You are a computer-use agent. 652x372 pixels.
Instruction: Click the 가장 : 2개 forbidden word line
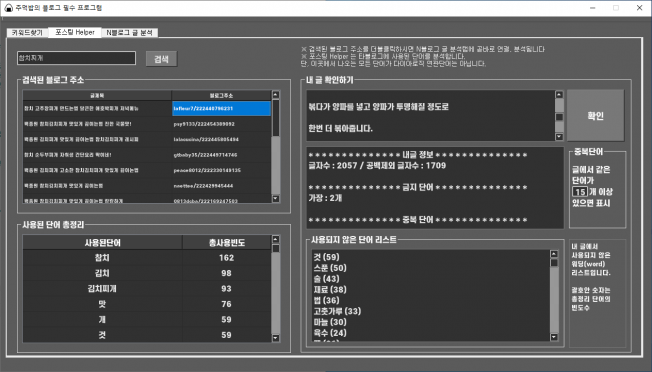(x=325, y=198)
